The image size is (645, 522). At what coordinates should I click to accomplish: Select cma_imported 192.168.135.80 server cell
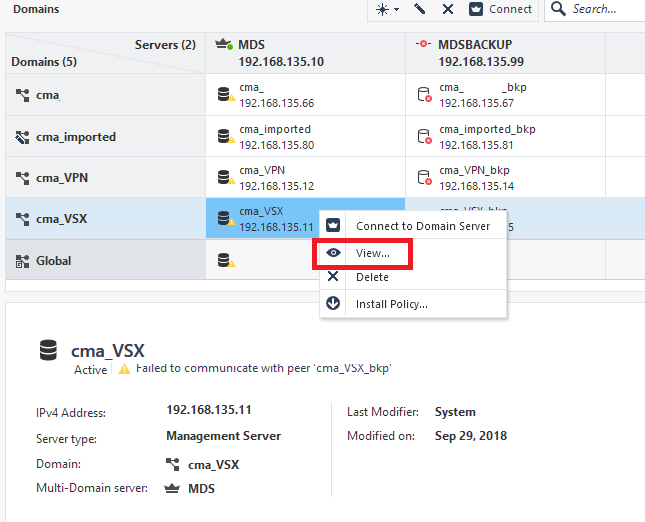(x=305, y=137)
